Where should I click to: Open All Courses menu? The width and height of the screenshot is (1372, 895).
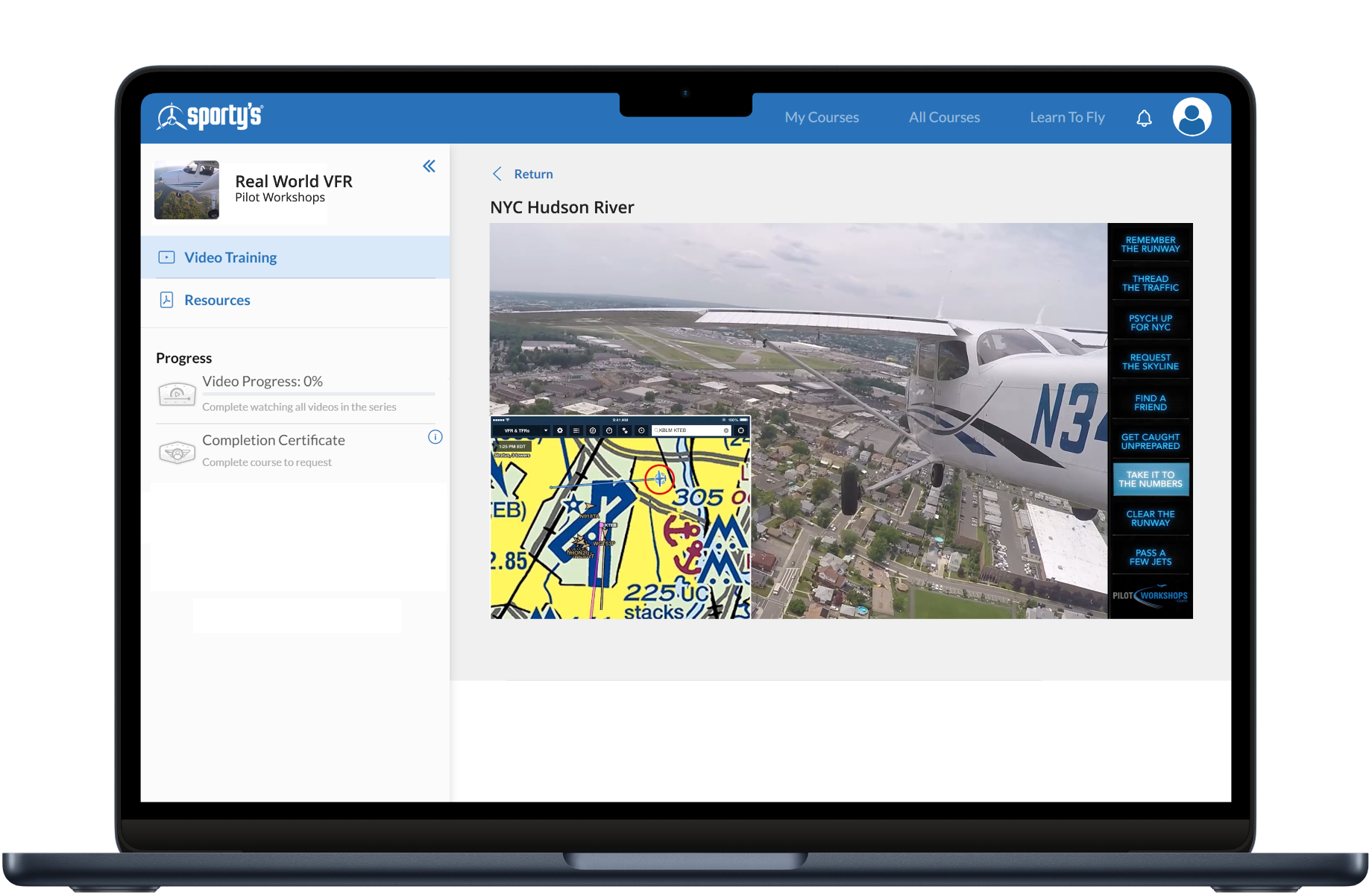point(944,117)
